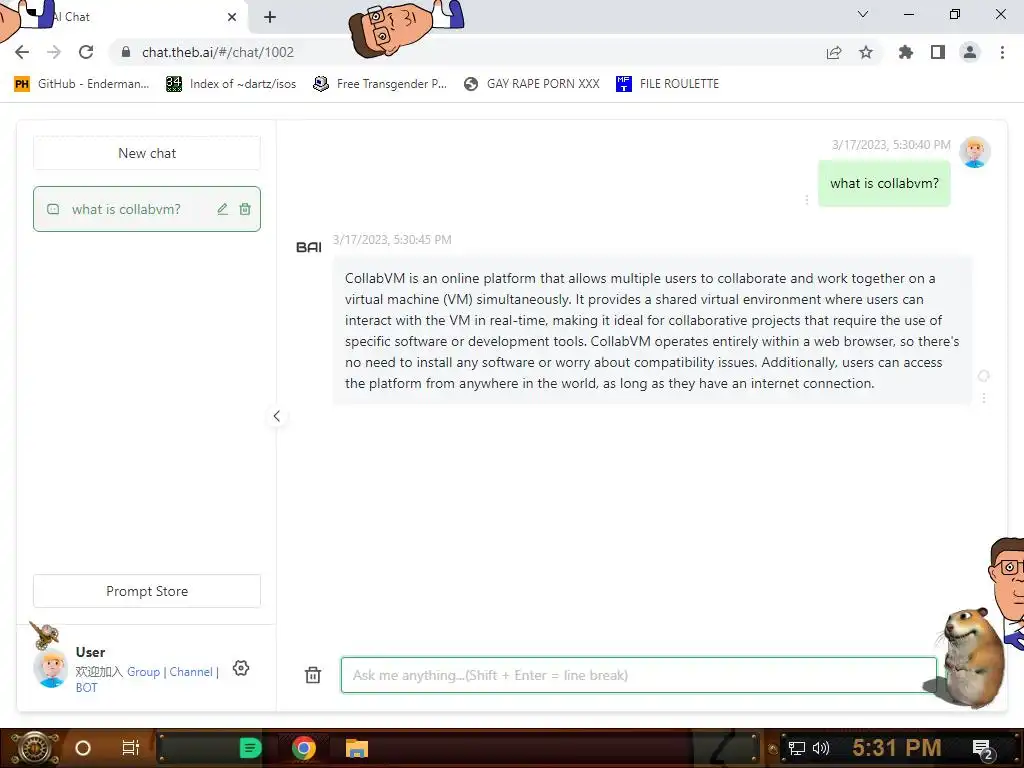Open network icon in system tray
Image resolution: width=1024 pixels, height=768 pixels.
click(x=797, y=748)
